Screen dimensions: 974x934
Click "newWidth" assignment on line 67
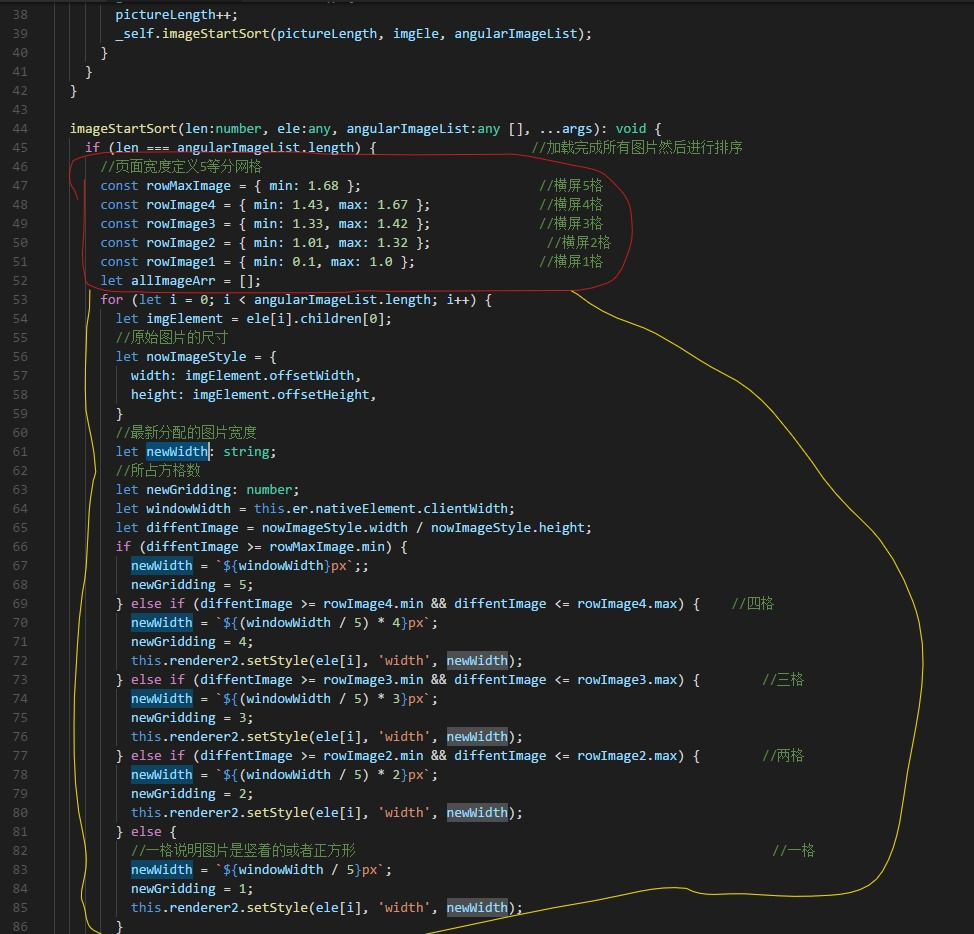tap(162, 566)
